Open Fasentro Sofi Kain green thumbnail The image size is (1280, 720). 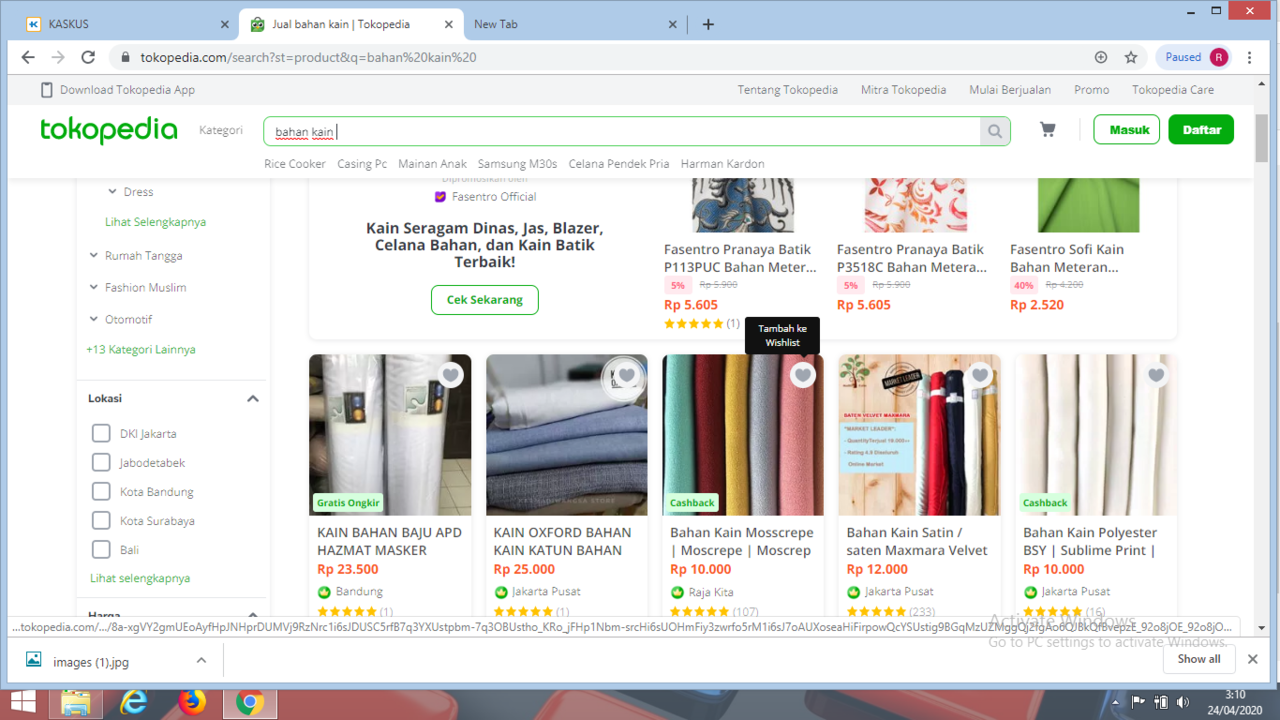(x=1088, y=205)
